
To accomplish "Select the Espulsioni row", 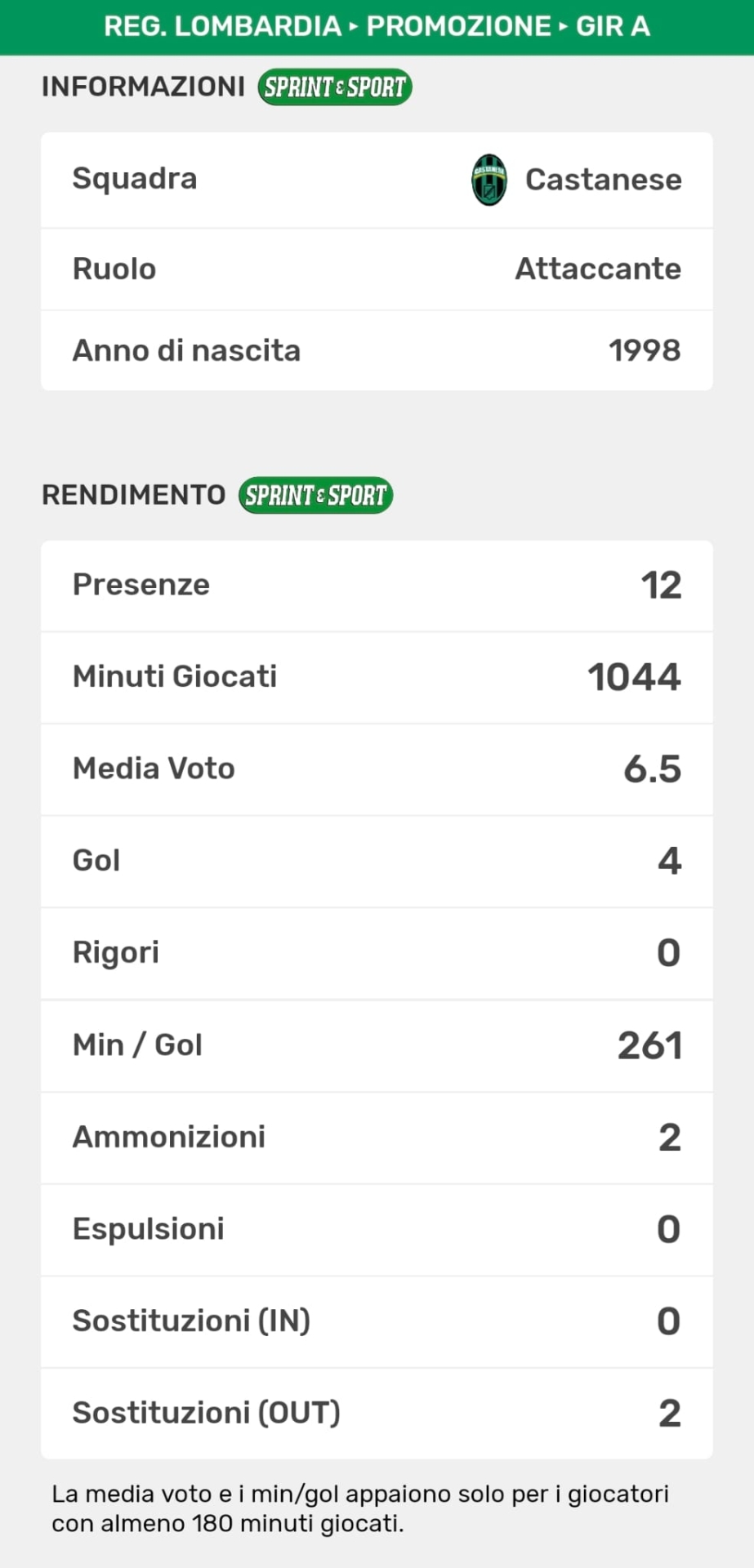I will tap(377, 1229).
